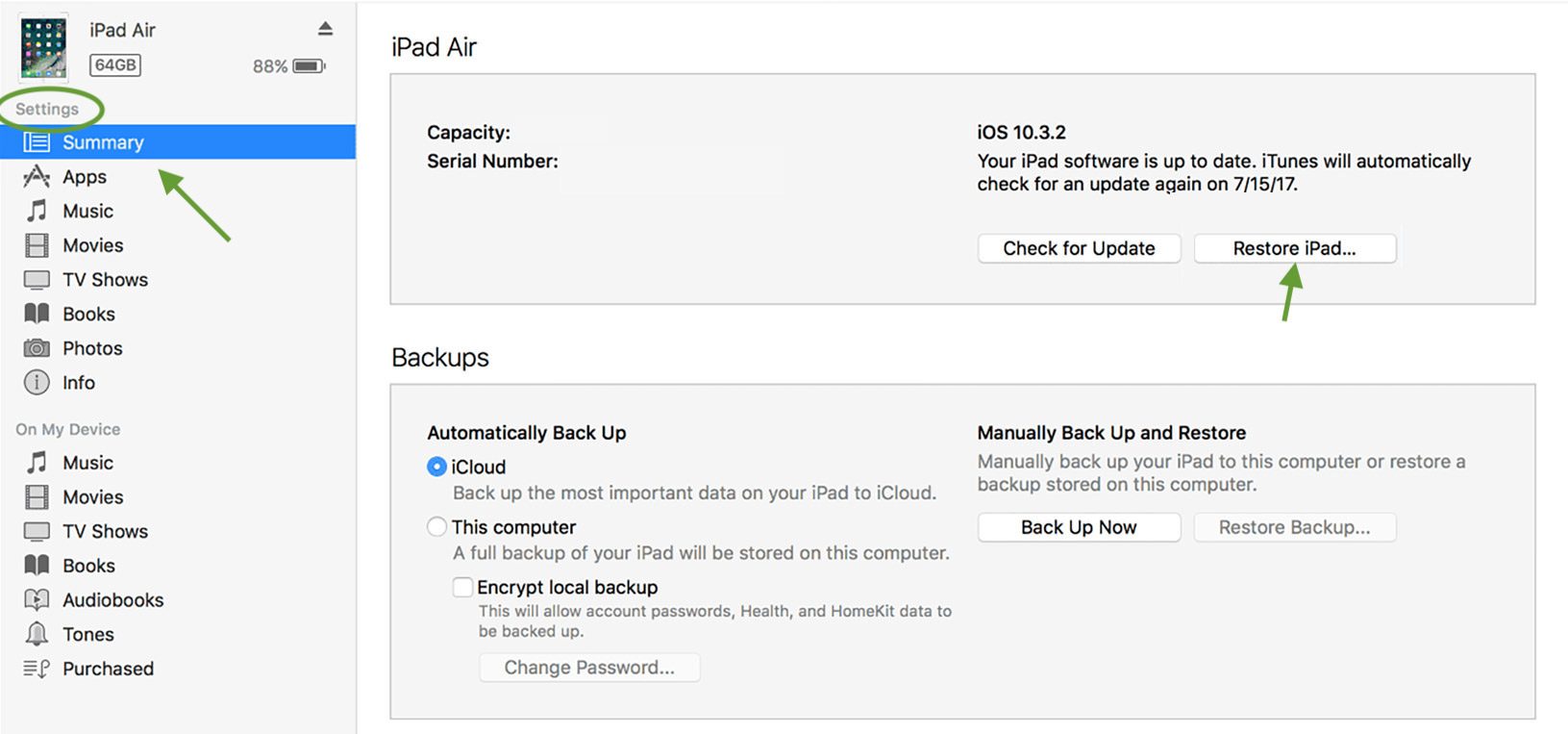Click the Summary list icon in sidebar
The image size is (1568, 734).
tap(37, 142)
